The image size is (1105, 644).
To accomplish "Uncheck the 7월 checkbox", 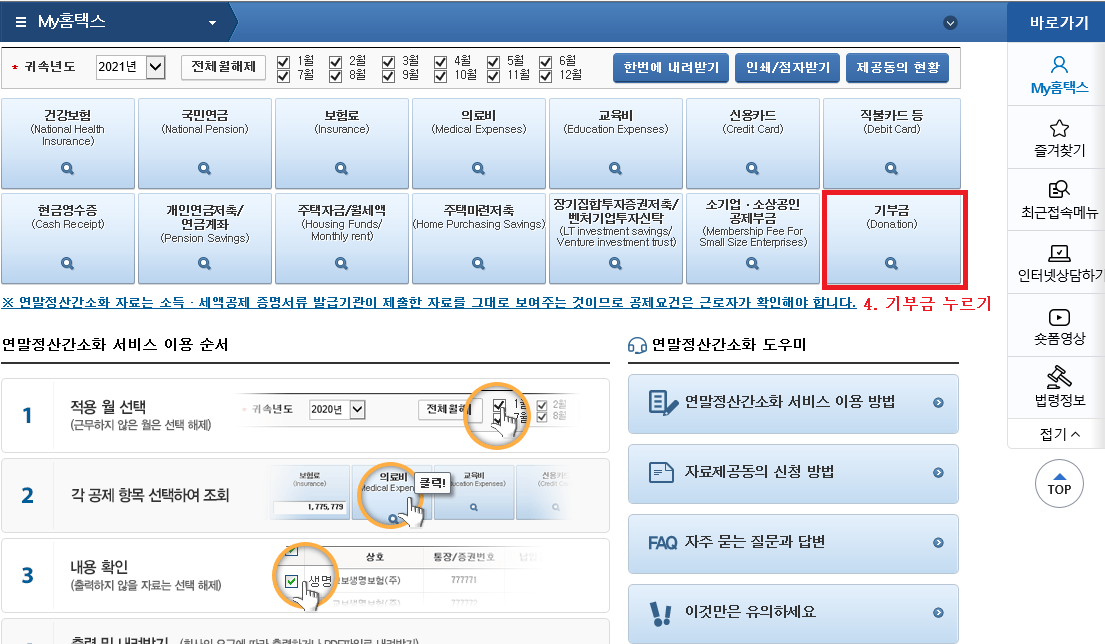I will [283, 75].
